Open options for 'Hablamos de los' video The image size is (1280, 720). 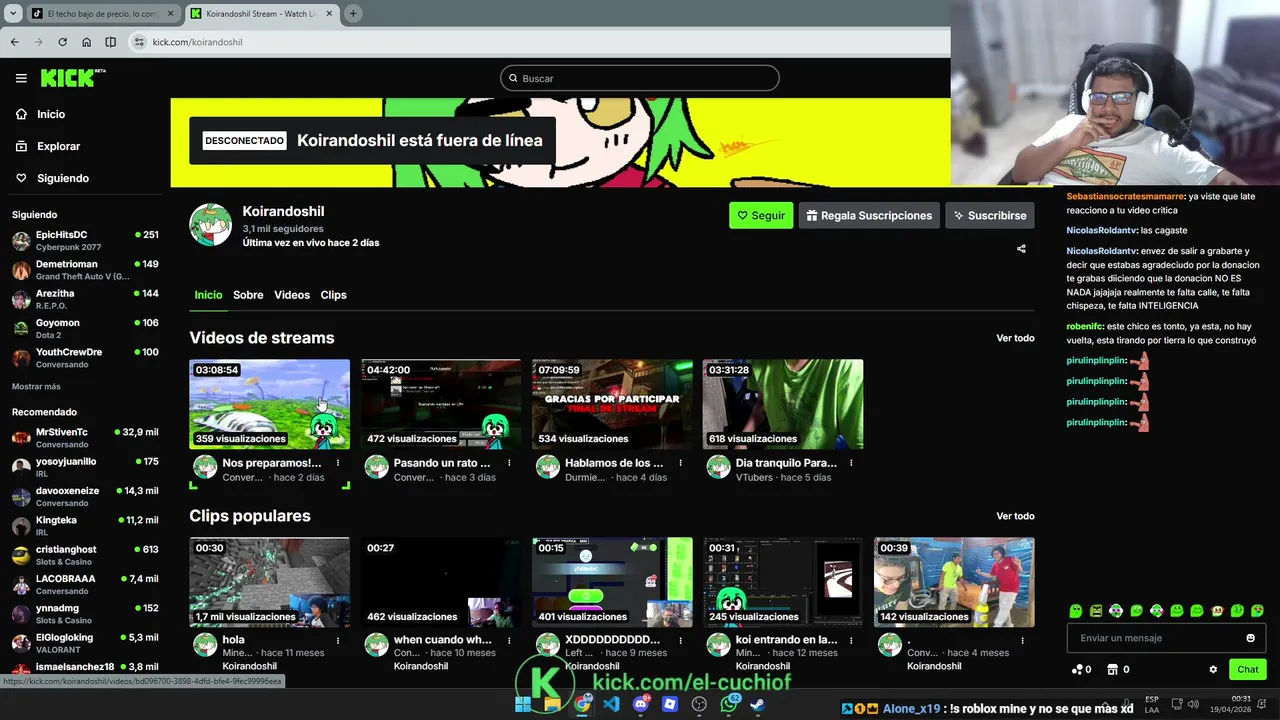pos(681,463)
